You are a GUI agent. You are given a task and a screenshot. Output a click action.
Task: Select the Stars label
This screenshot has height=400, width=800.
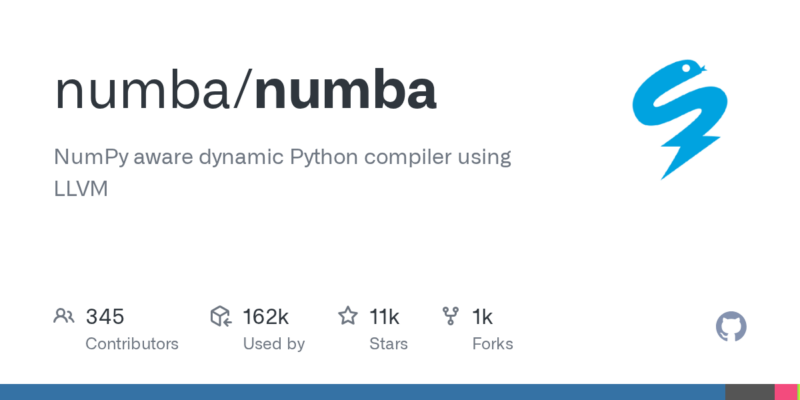point(390,344)
